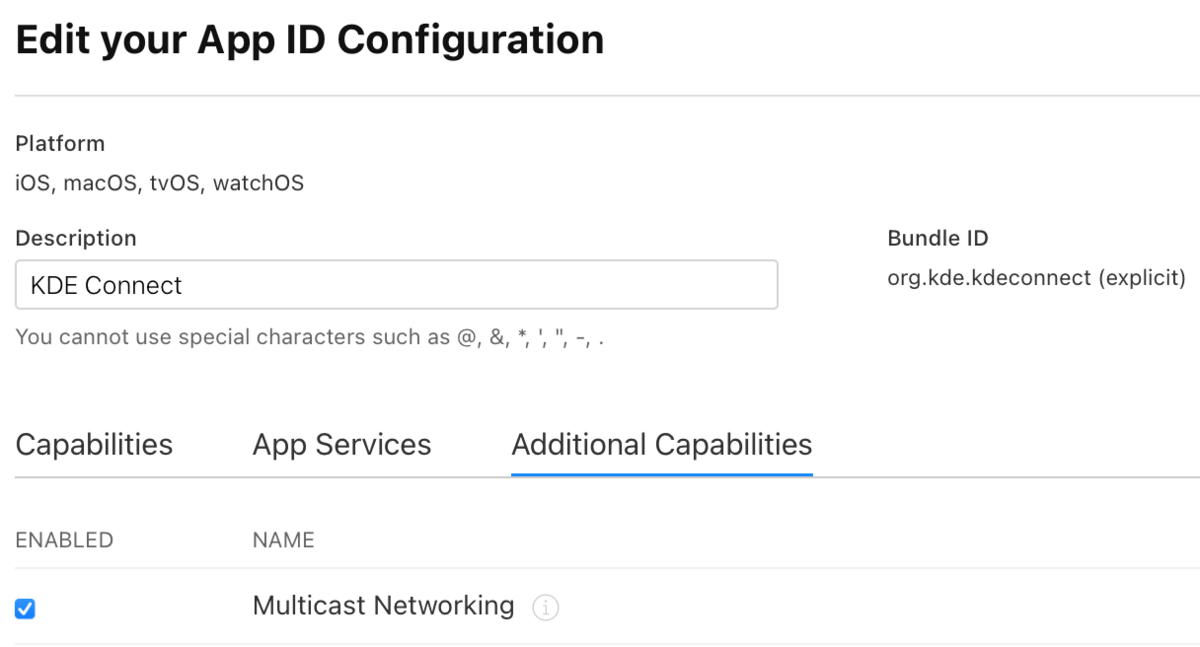
Task: Click the Description label above the field
Action: (76, 239)
